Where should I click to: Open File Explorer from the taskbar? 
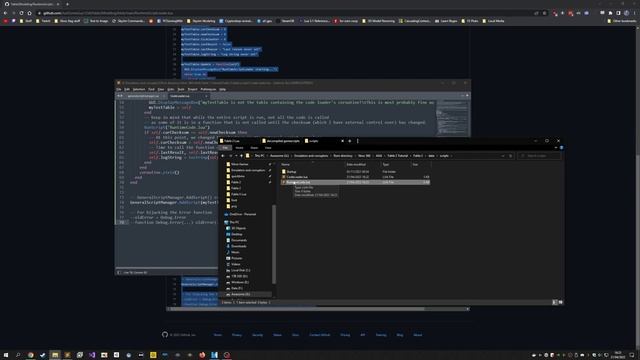coord(55,355)
